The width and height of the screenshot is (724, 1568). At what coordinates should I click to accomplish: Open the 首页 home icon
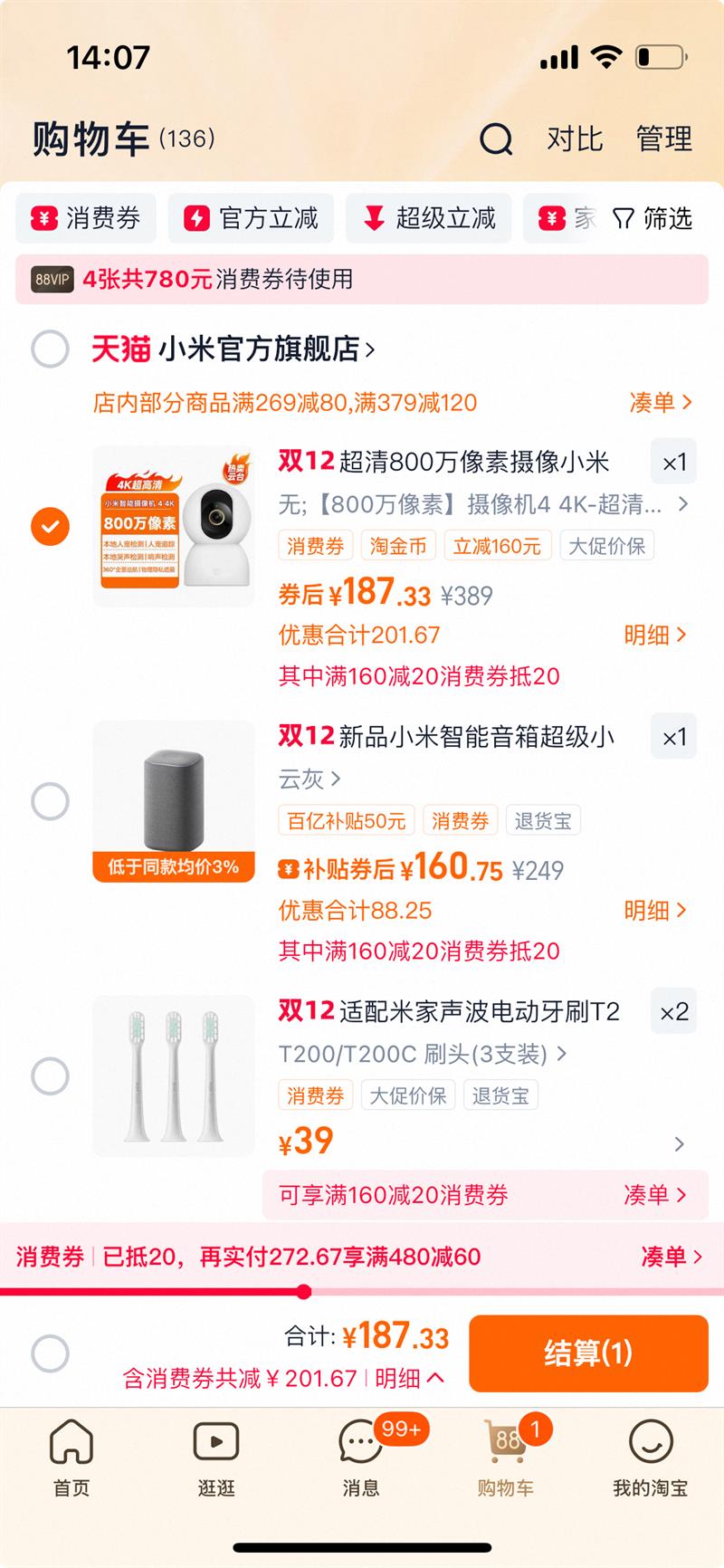point(71,1440)
